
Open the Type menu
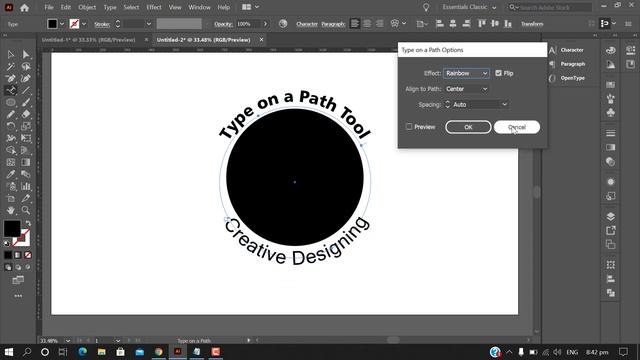110,7
